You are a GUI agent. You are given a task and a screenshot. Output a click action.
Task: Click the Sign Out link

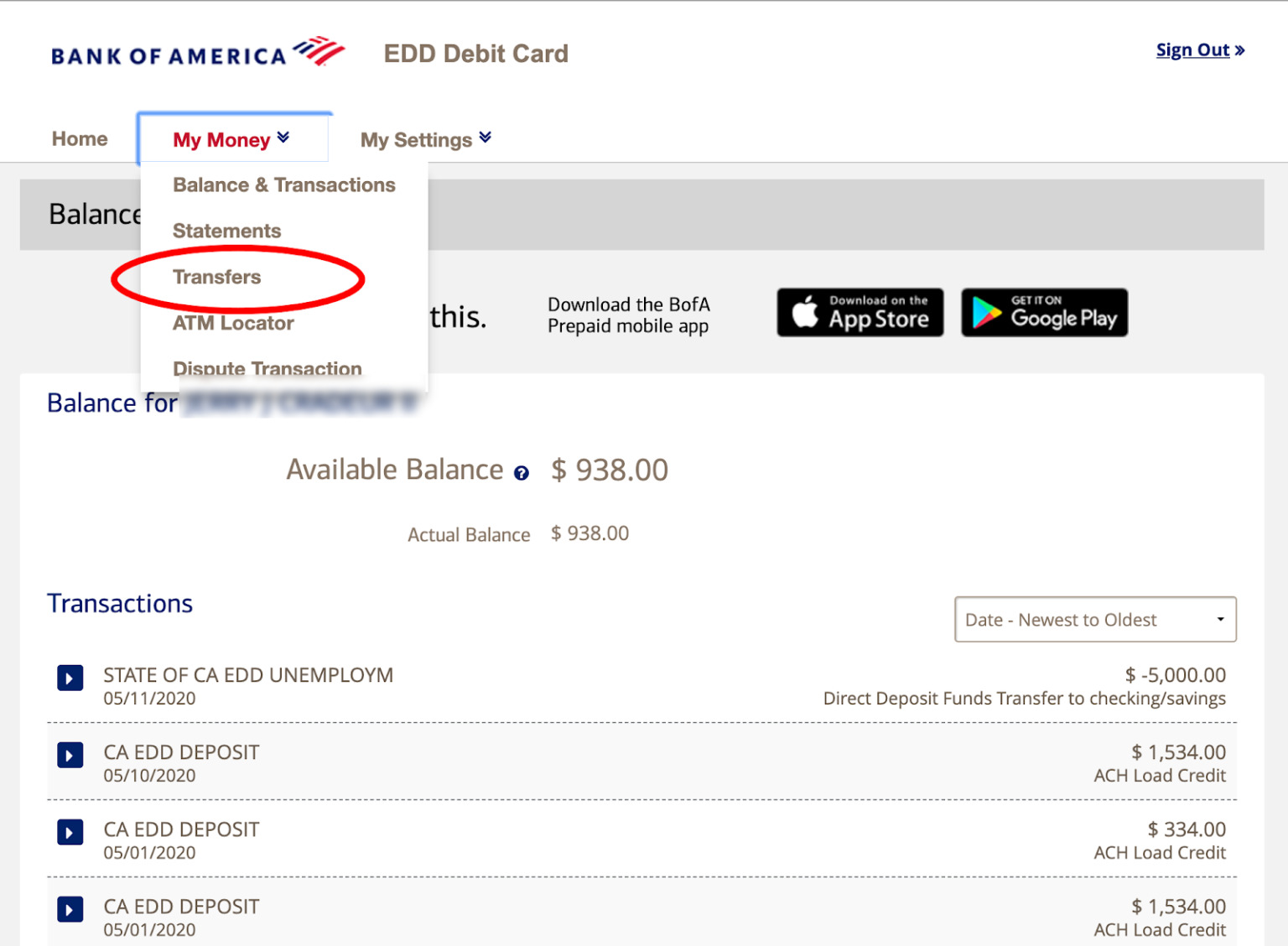coord(1193,49)
